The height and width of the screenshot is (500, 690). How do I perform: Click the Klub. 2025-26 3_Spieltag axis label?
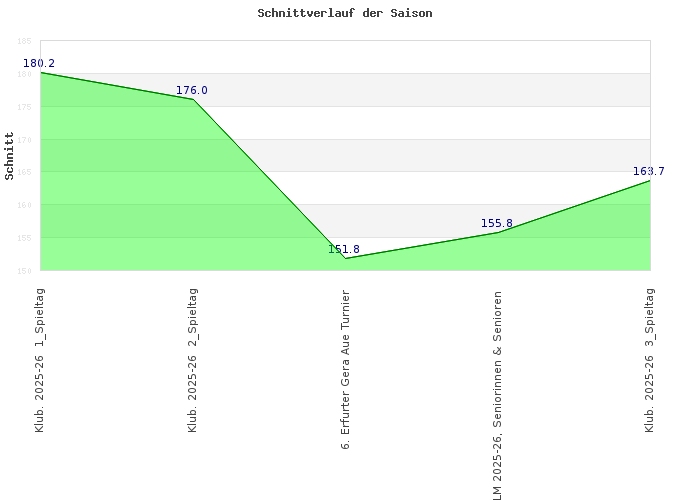[650, 360]
